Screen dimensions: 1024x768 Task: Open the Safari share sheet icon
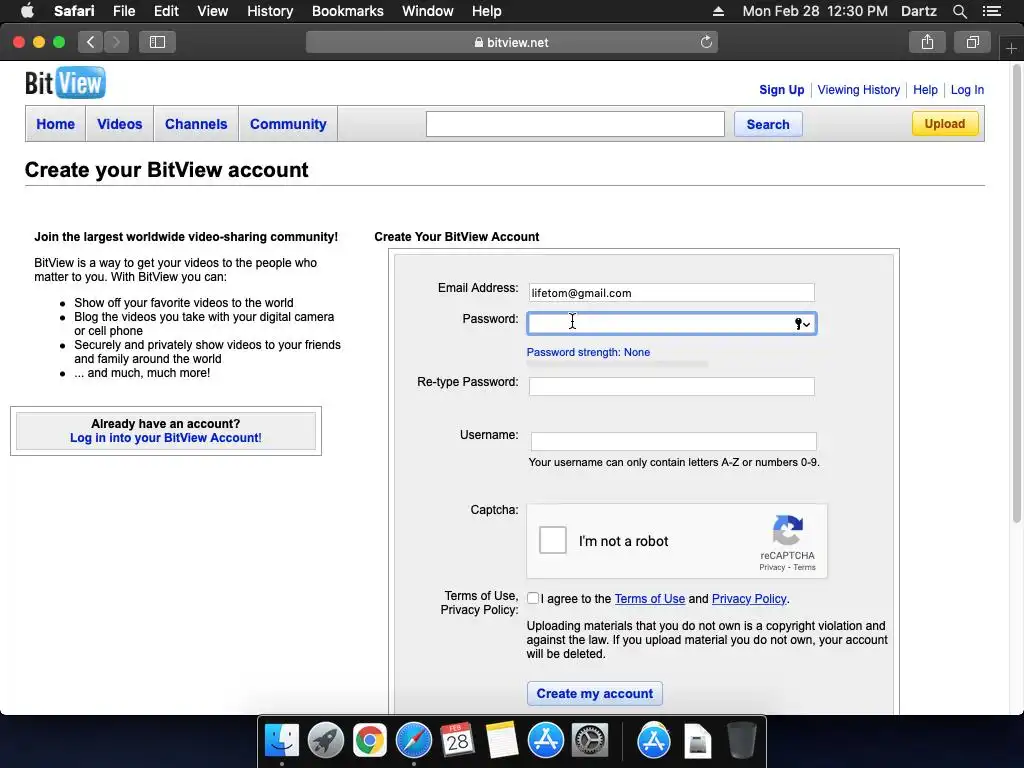(x=927, y=42)
